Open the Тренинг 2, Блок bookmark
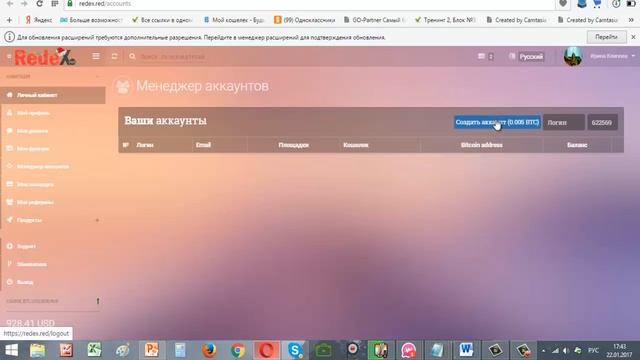This screenshot has height=360, width=640. [445, 20]
